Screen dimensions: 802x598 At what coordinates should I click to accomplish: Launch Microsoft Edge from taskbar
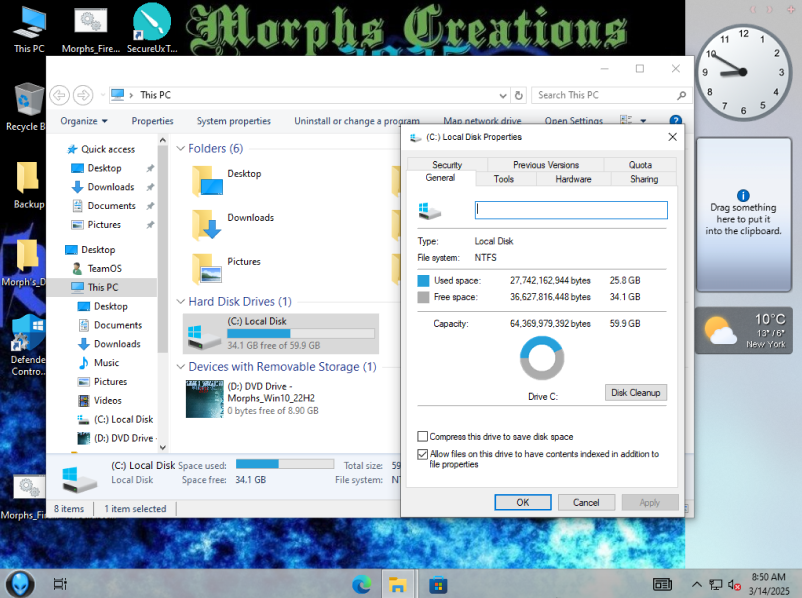coord(362,584)
